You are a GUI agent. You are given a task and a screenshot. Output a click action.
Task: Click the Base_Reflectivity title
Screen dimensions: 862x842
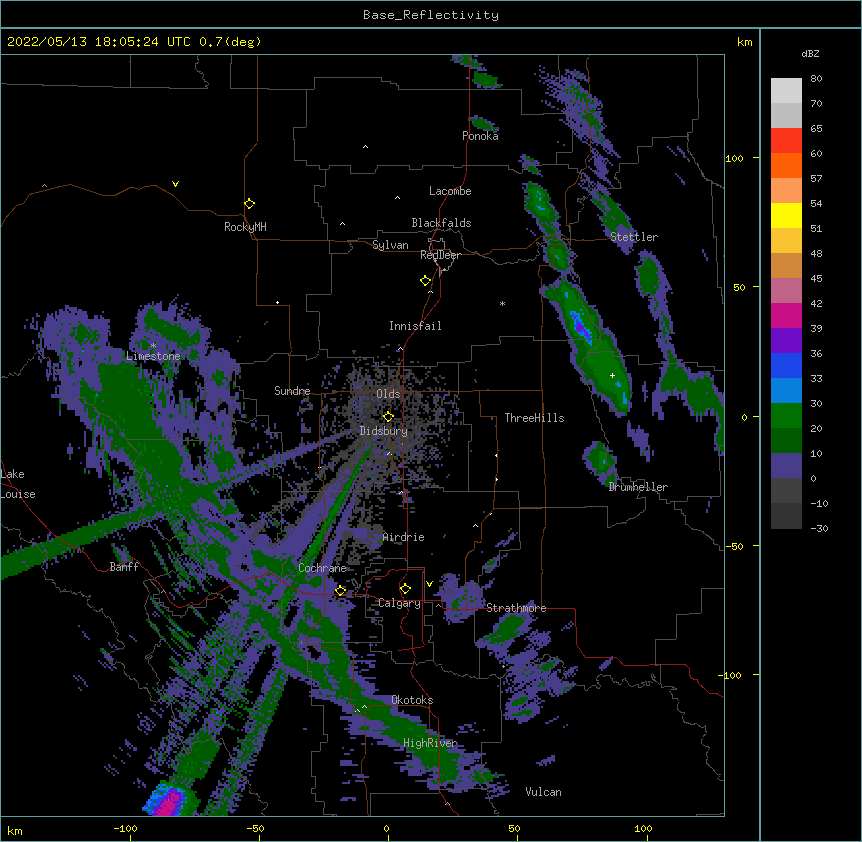pos(431,15)
